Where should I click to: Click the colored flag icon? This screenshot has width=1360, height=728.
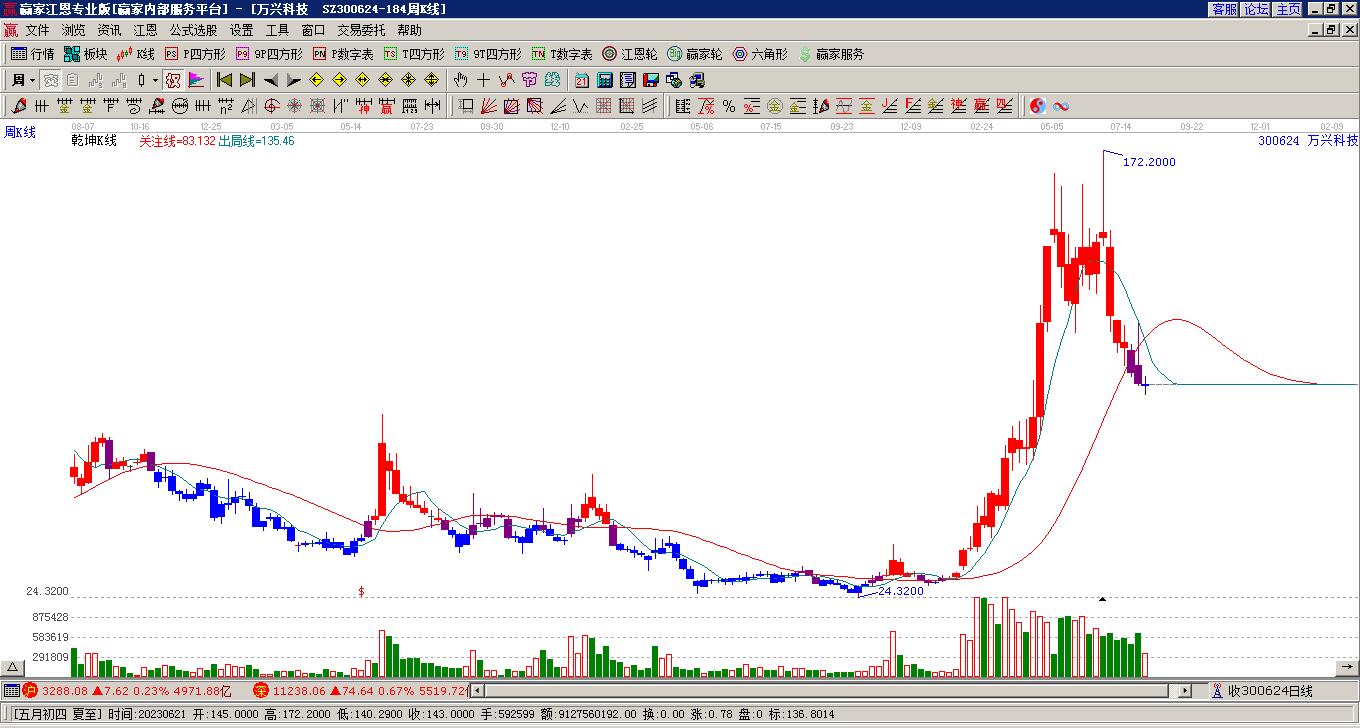[x=195, y=80]
